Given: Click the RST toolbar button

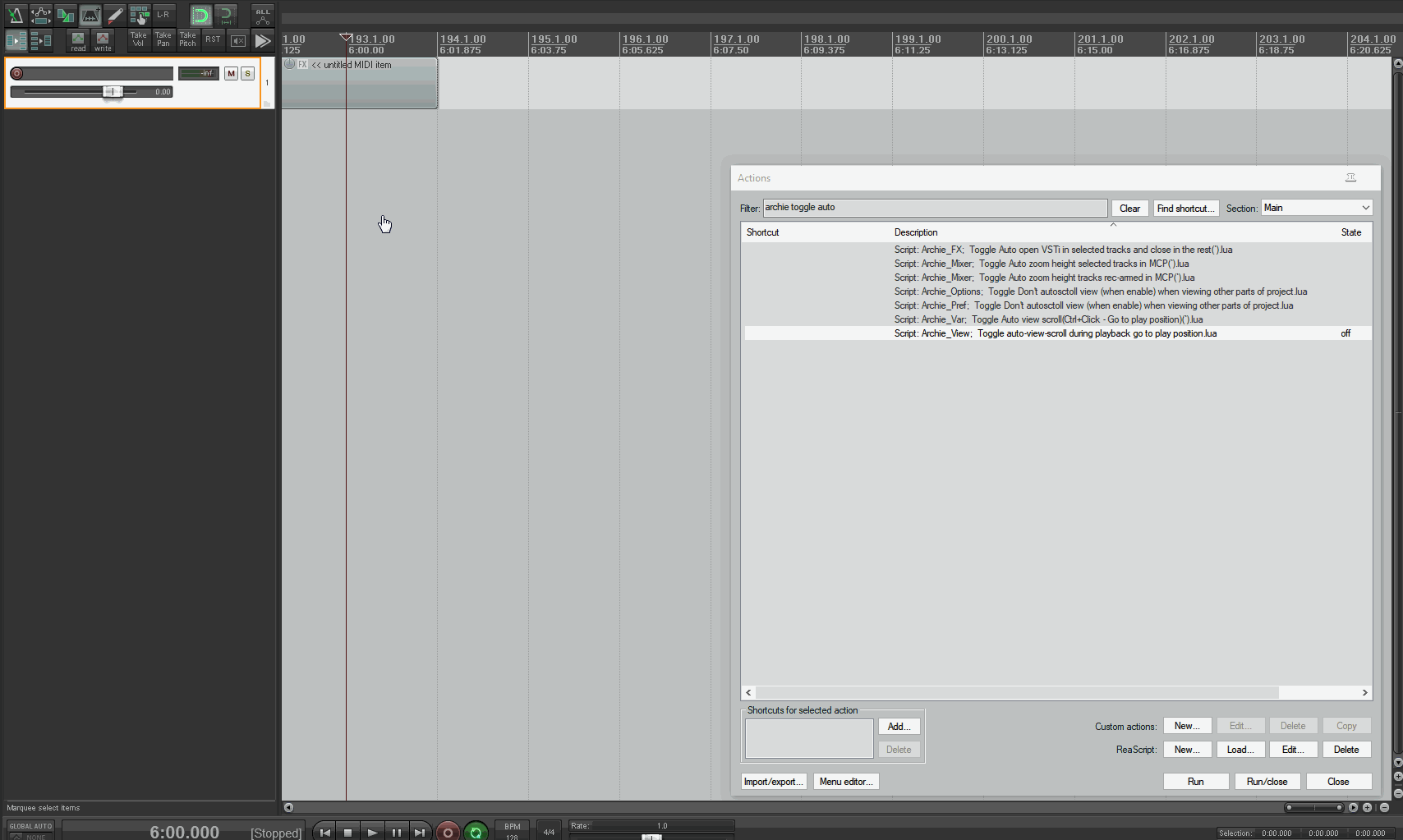Looking at the screenshot, I should pos(213,39).
